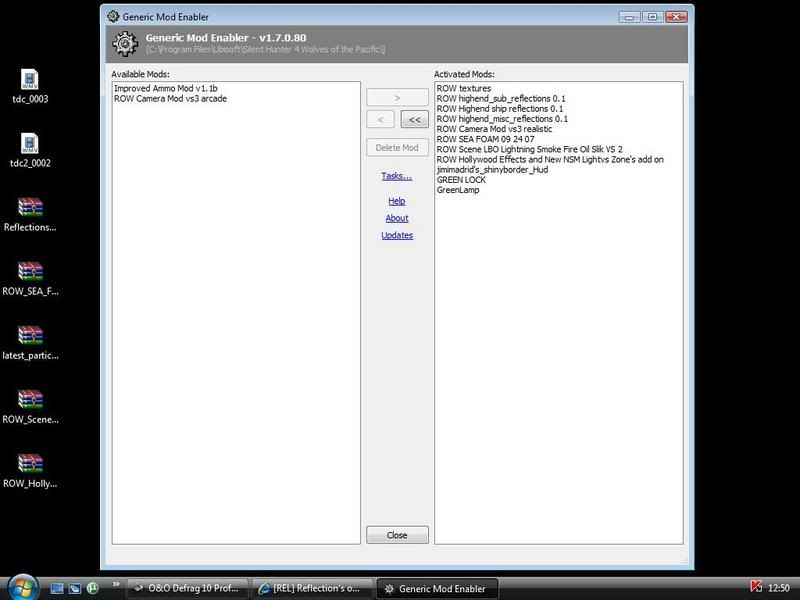This screenshot has height=600, width=800.
Task: Click the Delete Mod button
Action: pos(397,147)
